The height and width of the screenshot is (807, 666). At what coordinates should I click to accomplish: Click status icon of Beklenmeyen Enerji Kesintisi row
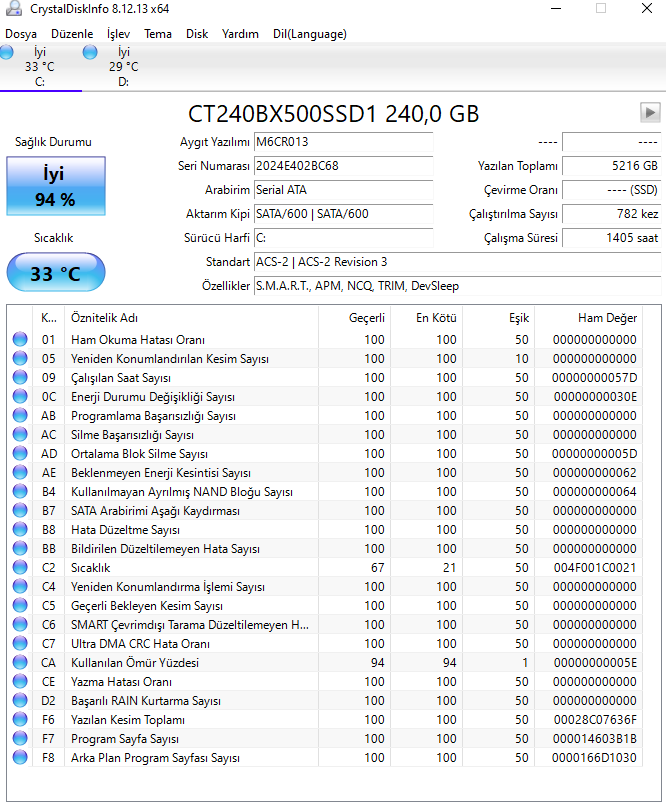tap(20, 473)
